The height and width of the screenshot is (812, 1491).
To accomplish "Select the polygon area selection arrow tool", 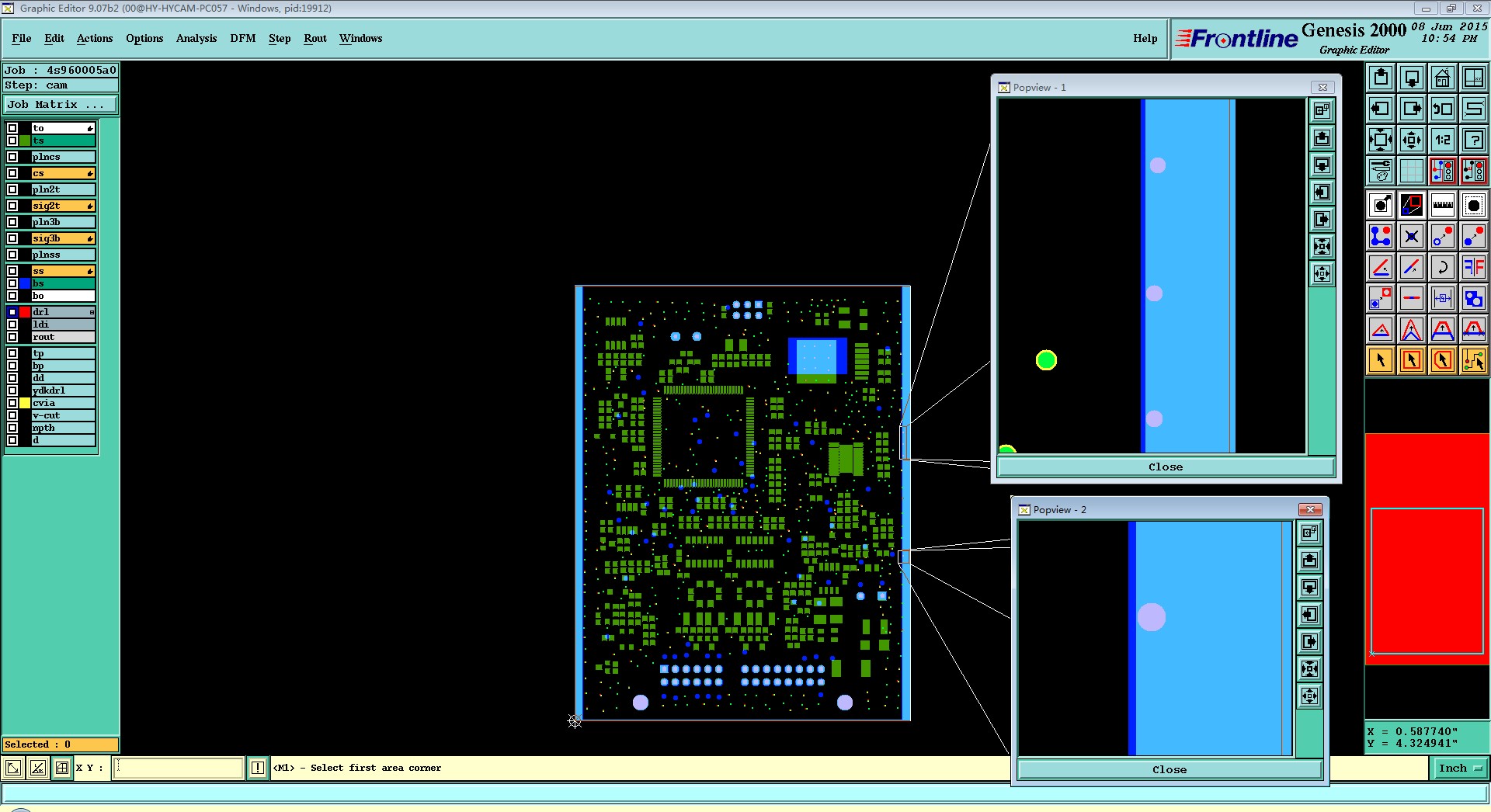I will 1443,360.
